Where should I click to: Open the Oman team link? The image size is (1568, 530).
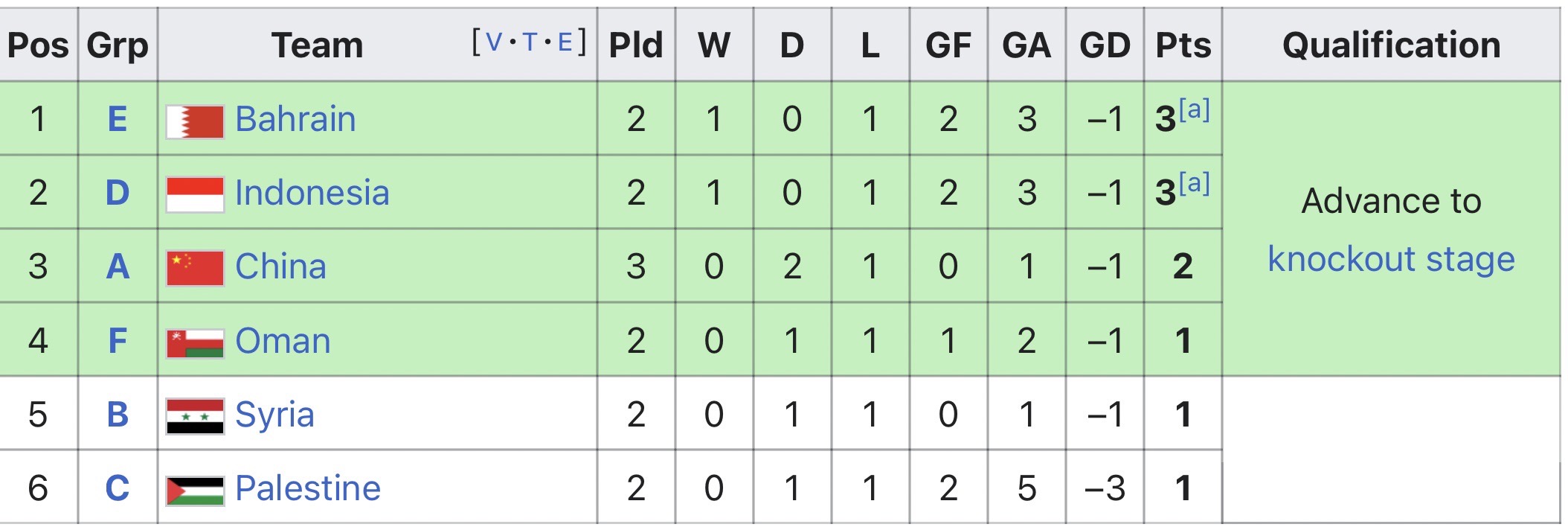pyautogui.click(x=283, y=341)
